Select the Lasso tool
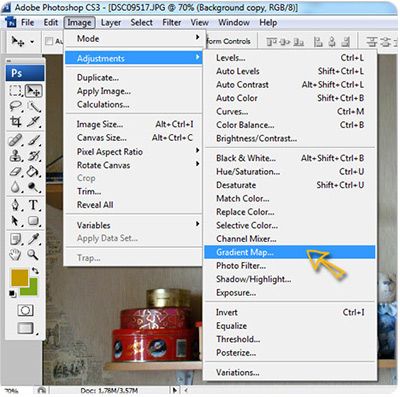This screenshot has width=400, height=397. coord(15,106)
